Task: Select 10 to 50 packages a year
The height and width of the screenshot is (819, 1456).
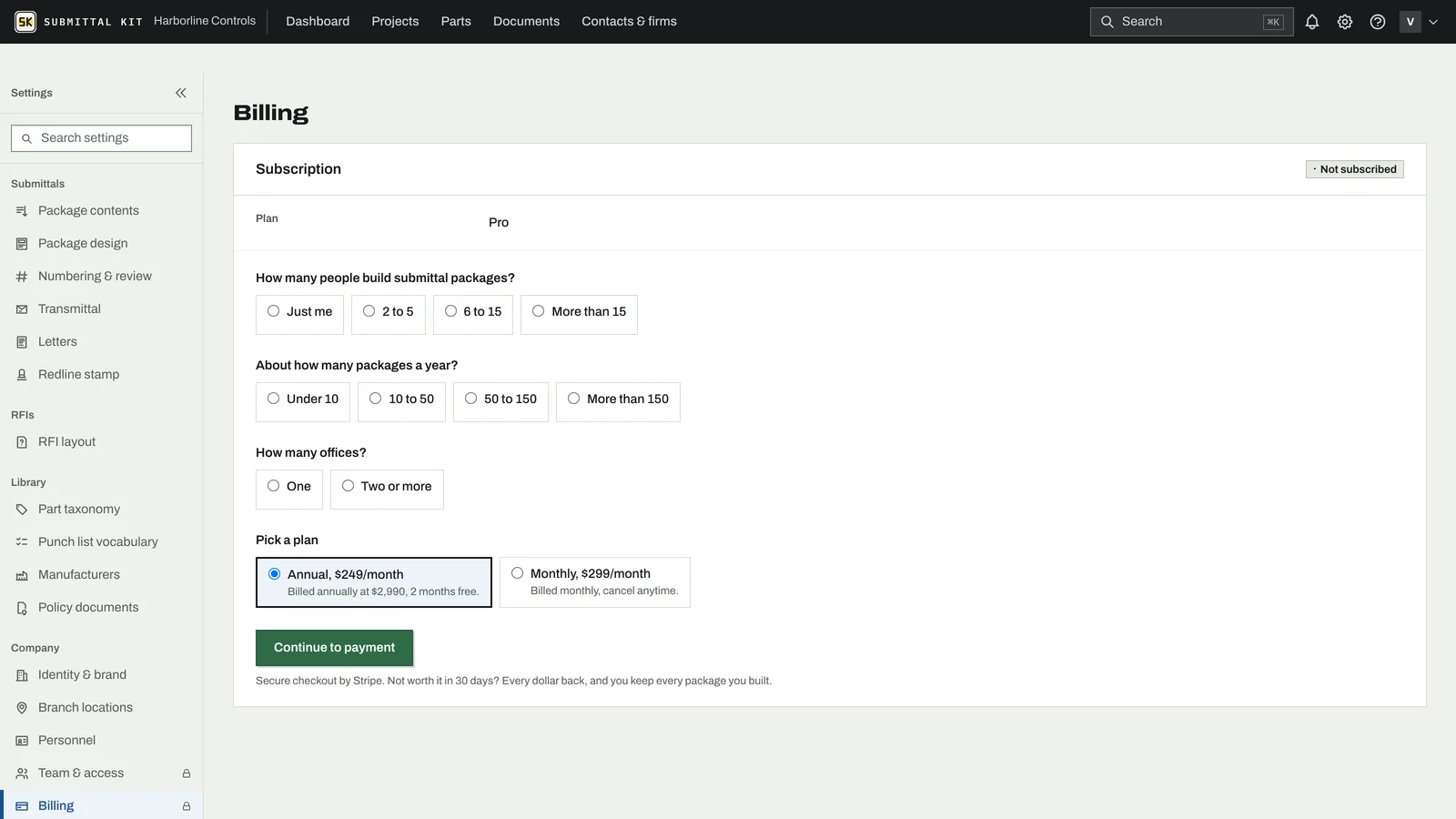Action: pyautogui.click(x=401, y=401)
